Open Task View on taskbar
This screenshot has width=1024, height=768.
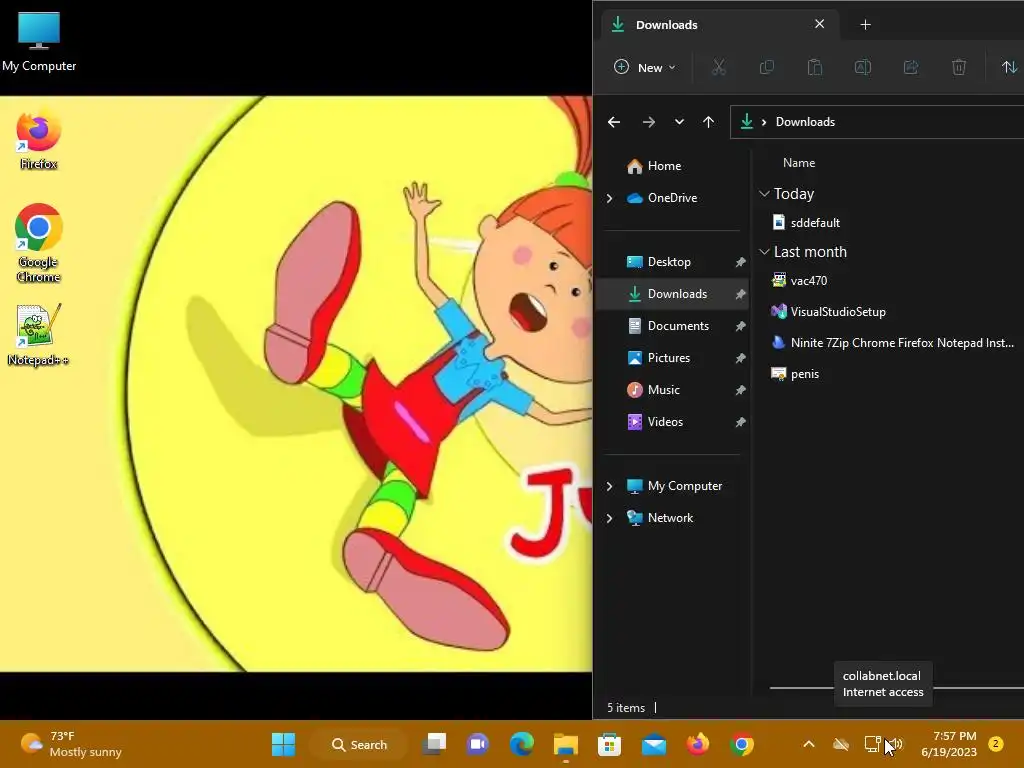tap(434, 744)
